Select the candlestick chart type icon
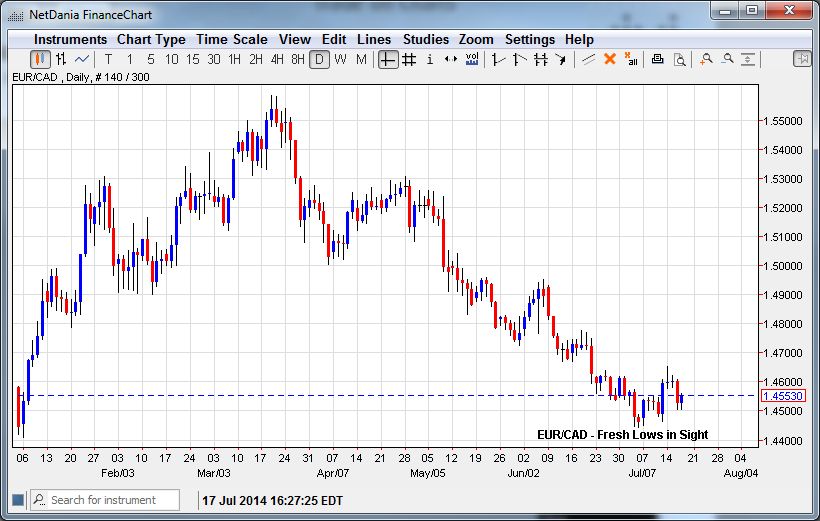This screenshot has width=820, height=521. tap(40, 60)
